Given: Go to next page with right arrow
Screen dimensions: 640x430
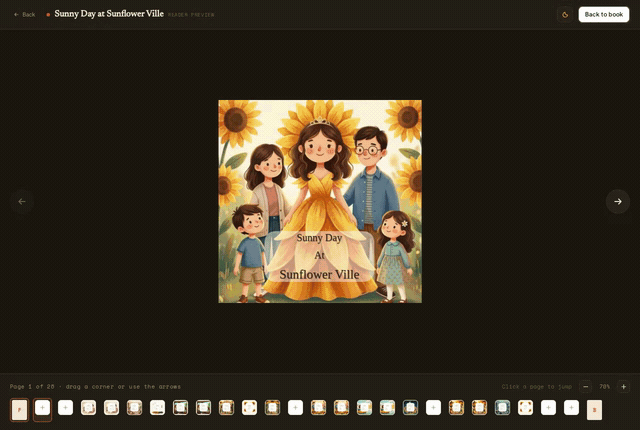Looking at the screenshot, I should [618, 202].
